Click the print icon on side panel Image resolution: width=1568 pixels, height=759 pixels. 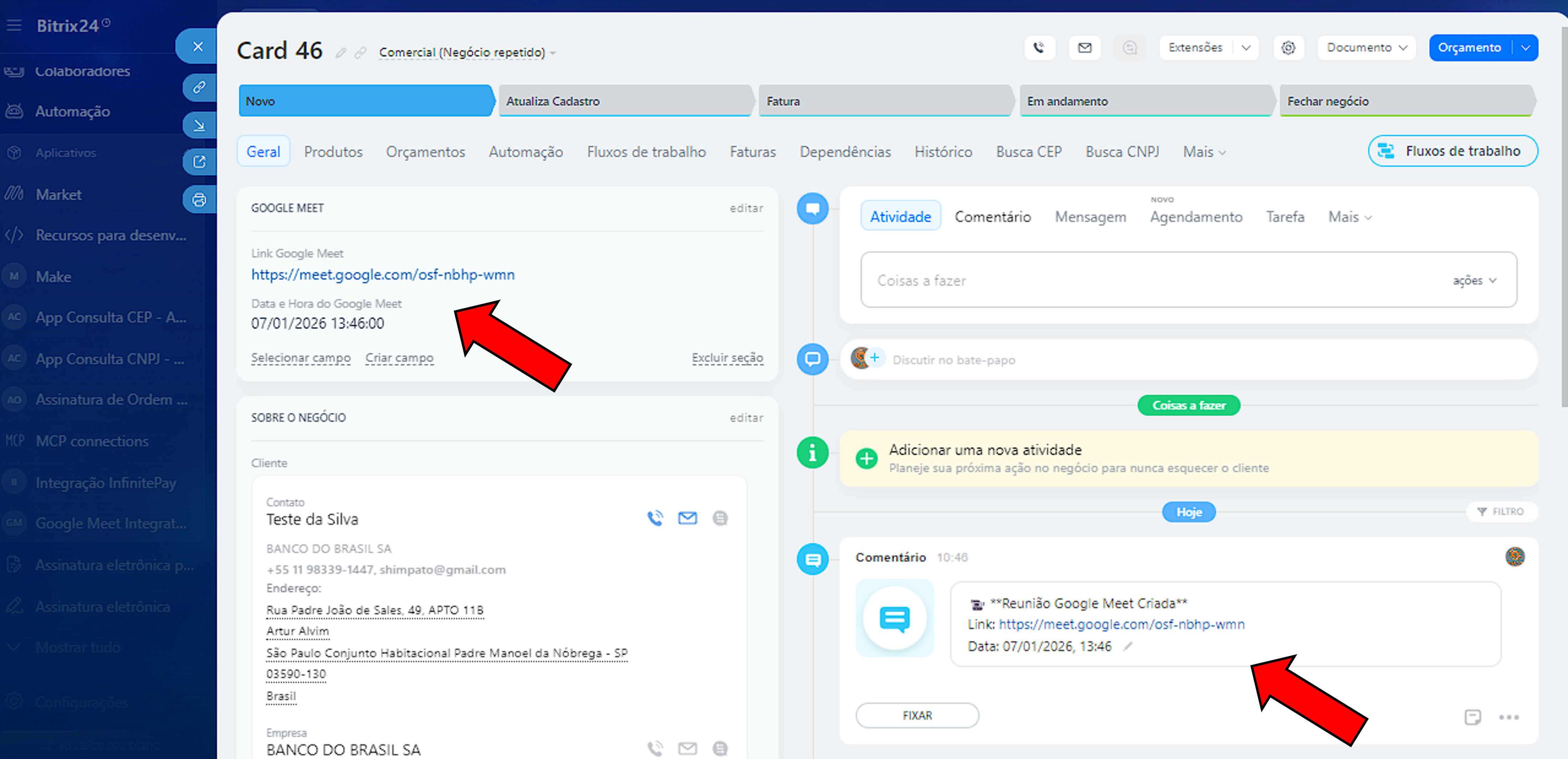(199, 200)
